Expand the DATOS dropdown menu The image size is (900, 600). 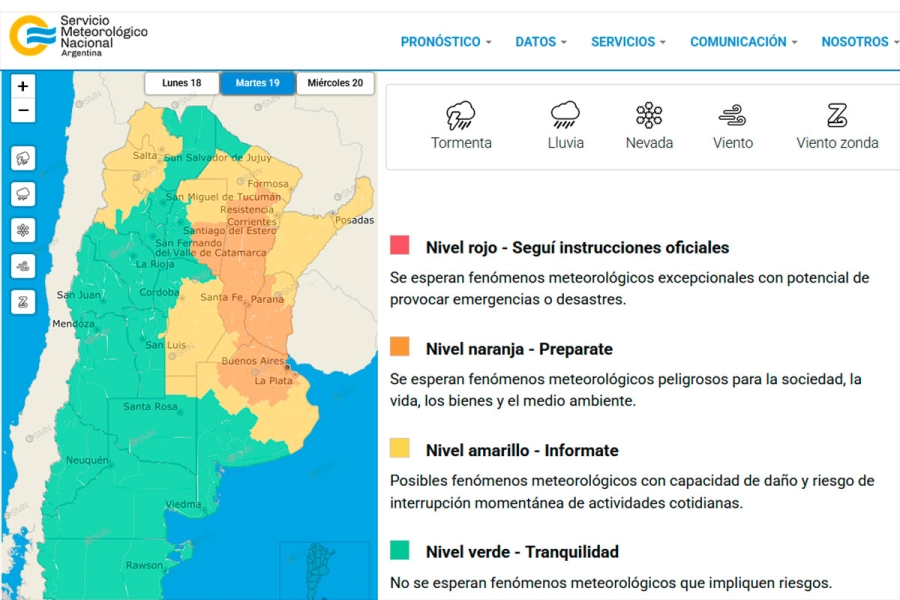(x=541, y=42)
